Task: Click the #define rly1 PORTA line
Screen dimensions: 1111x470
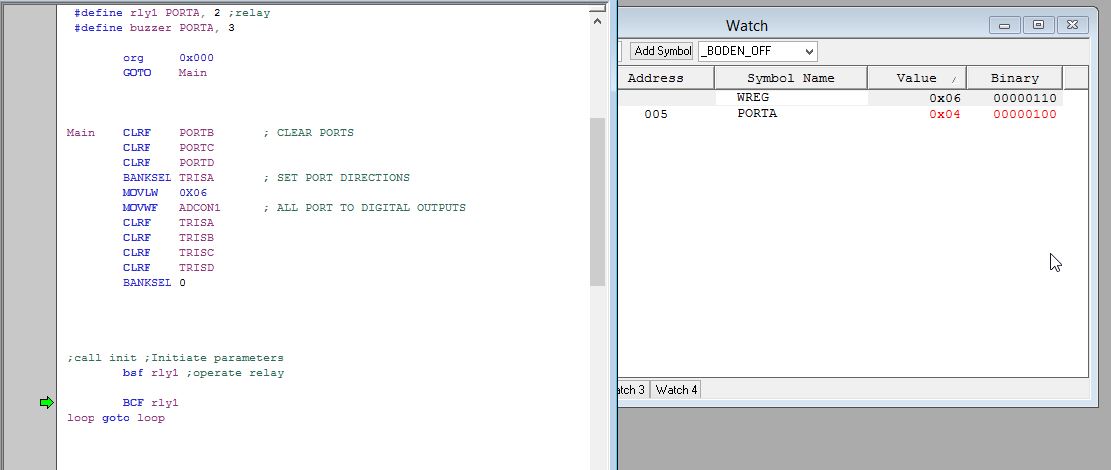Action: click(x=171, y=13)
